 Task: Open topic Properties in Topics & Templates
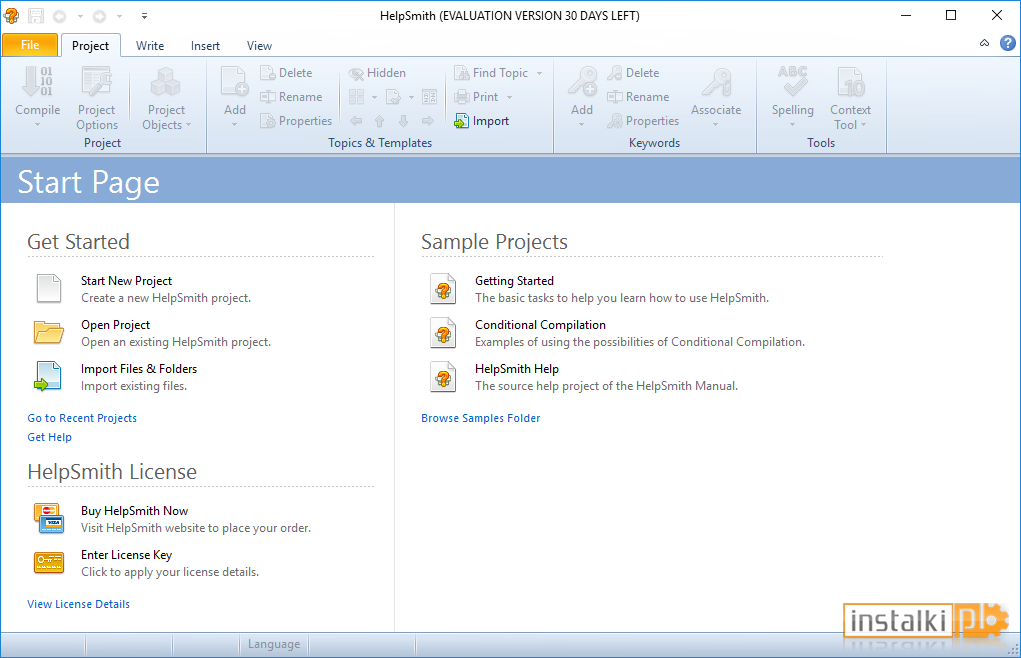pos(296,121)
